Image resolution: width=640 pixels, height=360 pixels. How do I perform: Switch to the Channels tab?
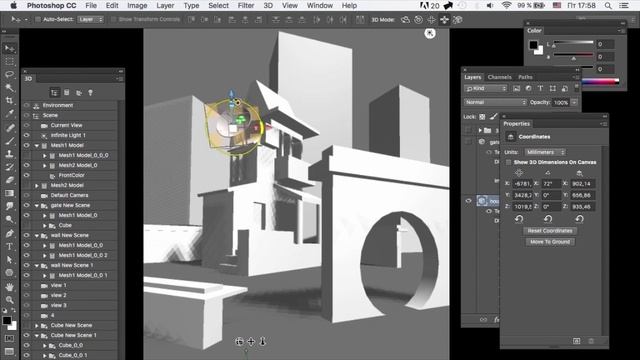[499, 77]
